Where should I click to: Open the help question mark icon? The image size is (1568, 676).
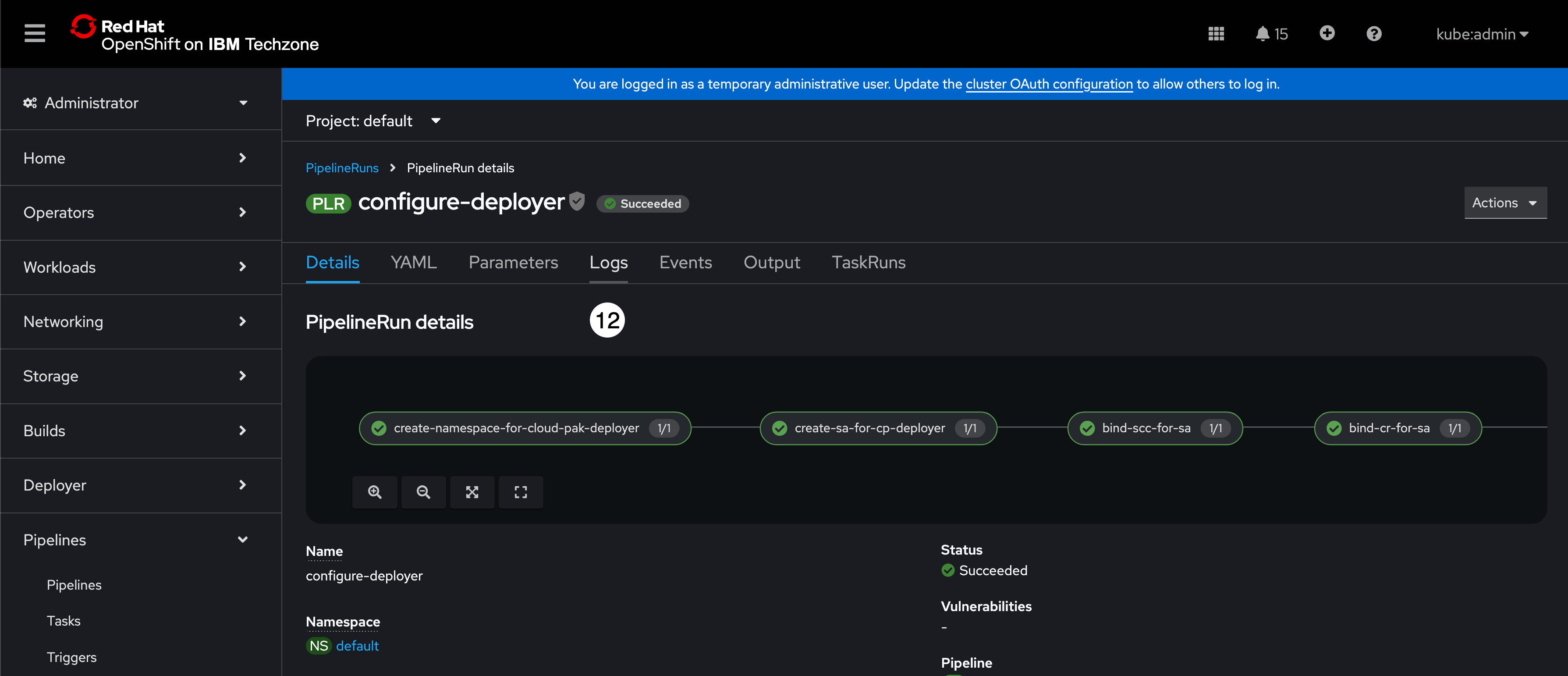[x=1373, y=34]
